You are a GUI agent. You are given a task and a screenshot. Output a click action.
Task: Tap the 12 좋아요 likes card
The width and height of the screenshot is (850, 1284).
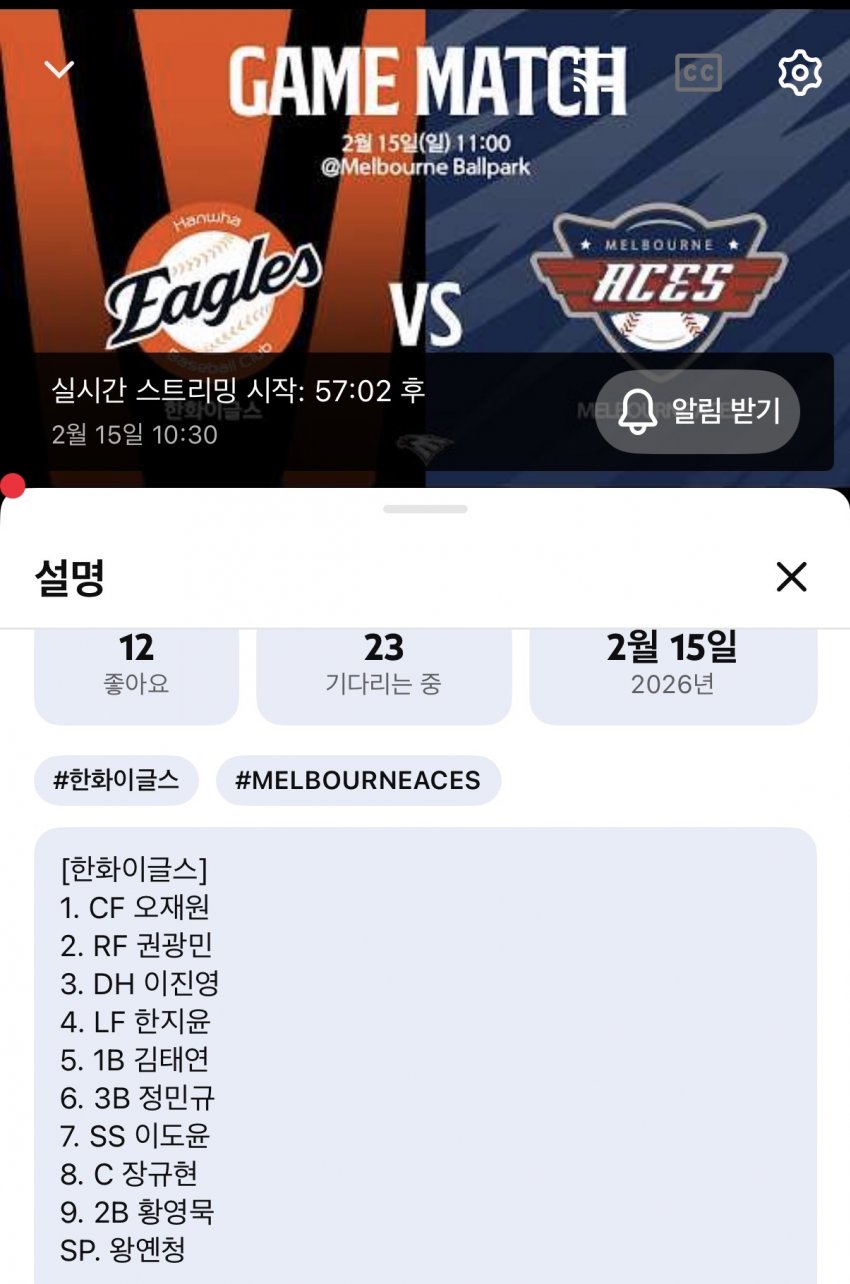click(136, 668)
